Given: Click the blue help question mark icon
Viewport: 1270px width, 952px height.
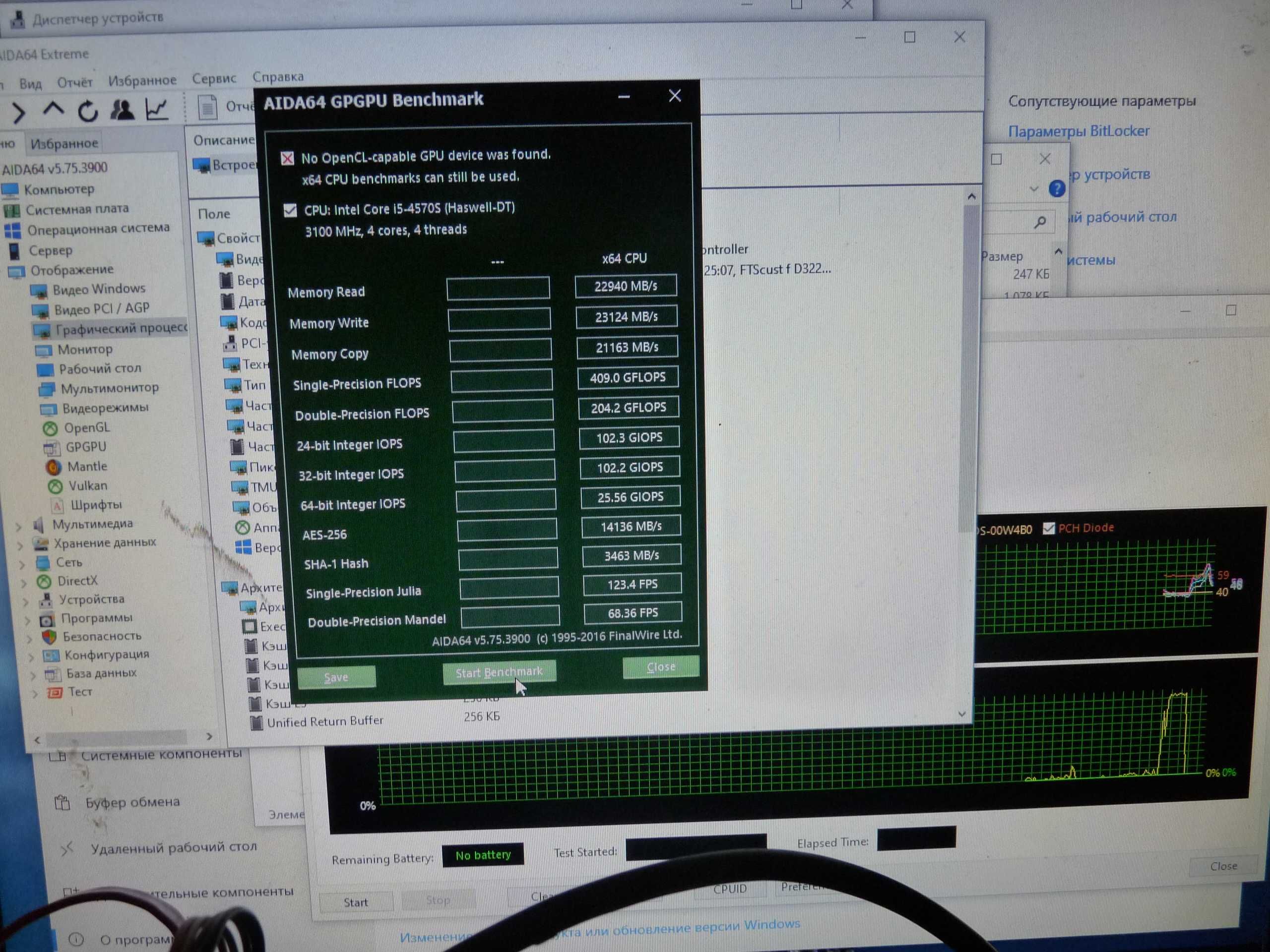Looking at the screenshot, I should [1057, 188].
